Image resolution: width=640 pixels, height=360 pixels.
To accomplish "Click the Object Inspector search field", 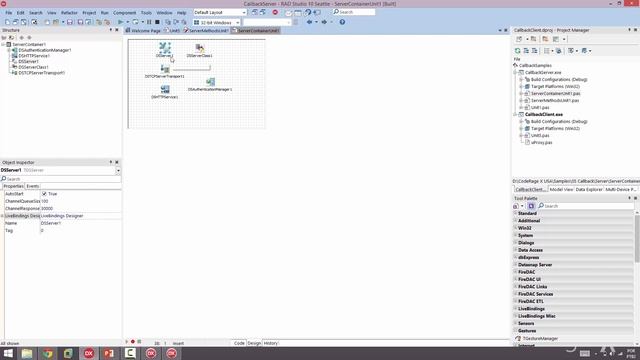I will click(60, 179).
